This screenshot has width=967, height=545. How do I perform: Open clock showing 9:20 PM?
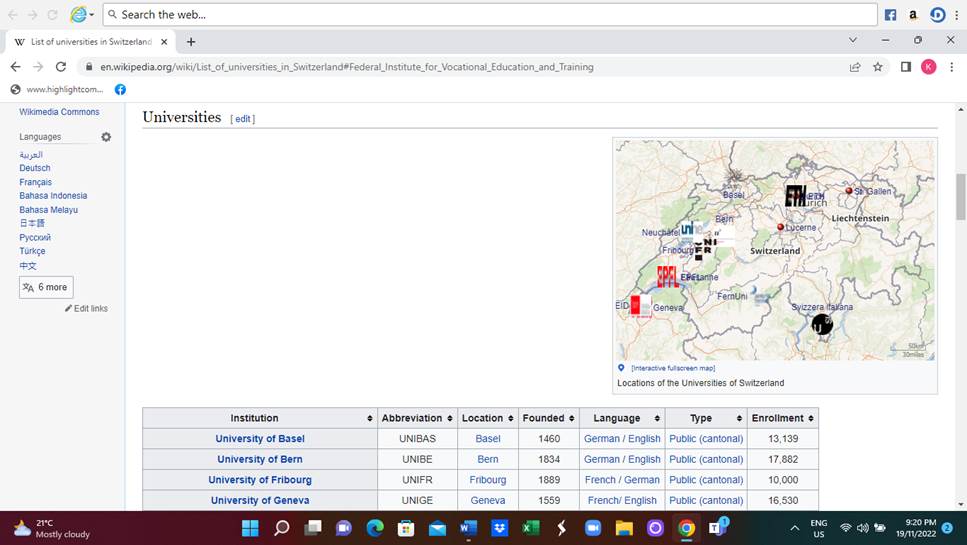pos(916,528)
